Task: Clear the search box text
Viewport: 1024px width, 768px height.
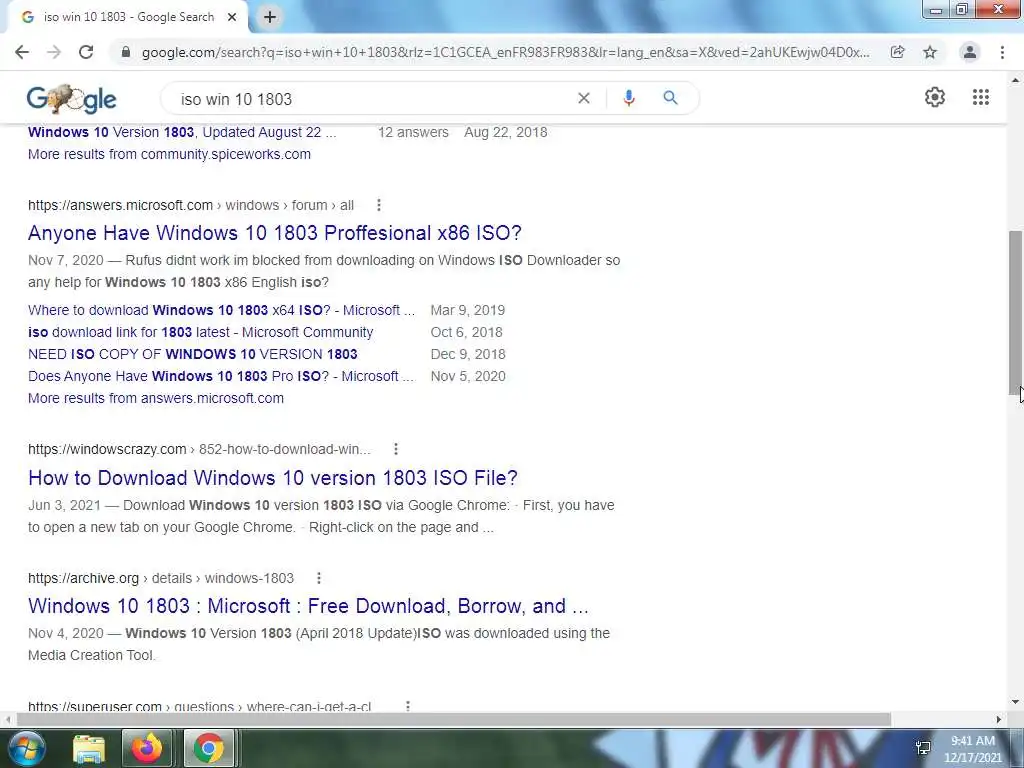Action: tap(584, 98)
